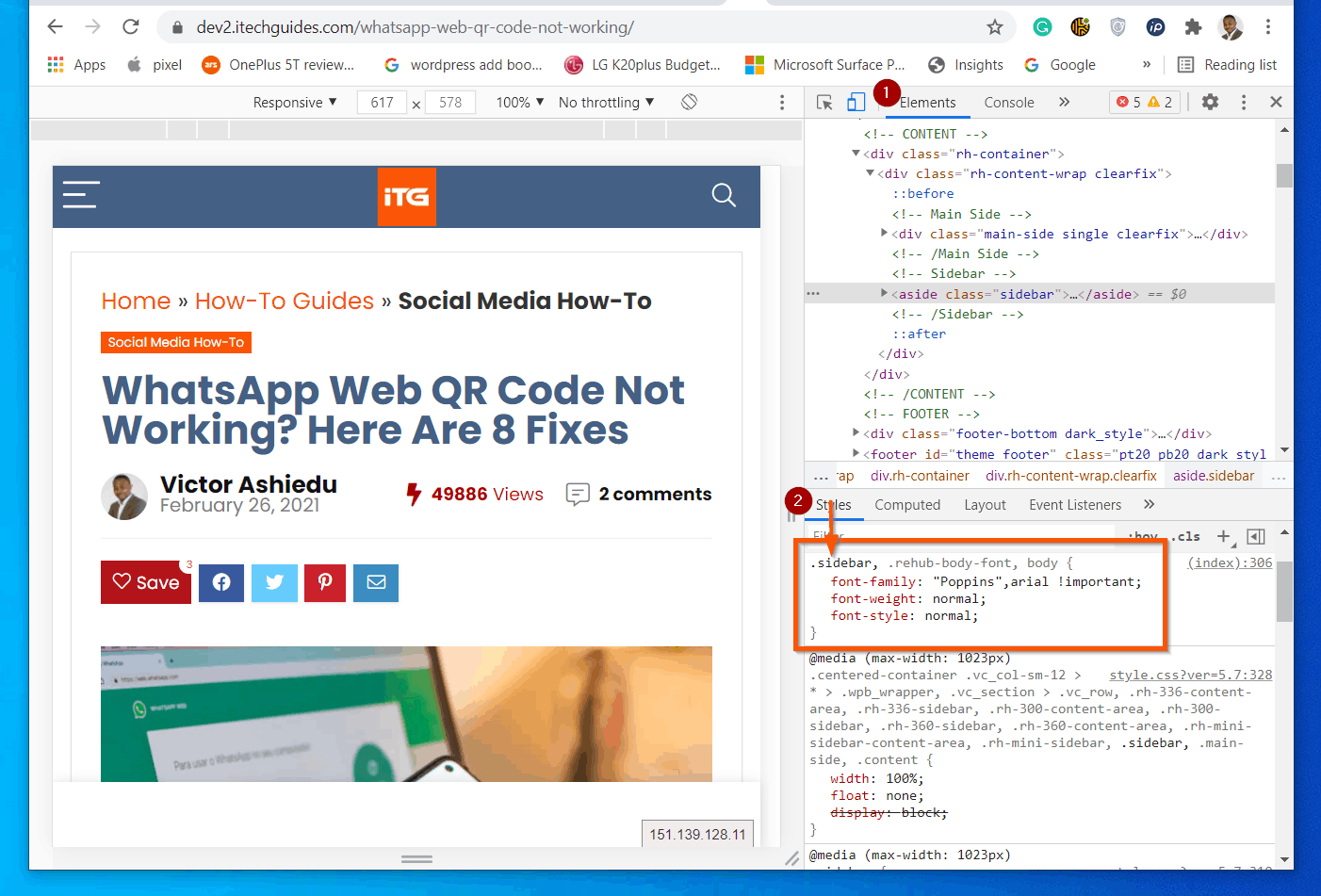Click the Social Media How-To category tag
The height and width of the screenshot is (896, 1321).
click(176, 342)
